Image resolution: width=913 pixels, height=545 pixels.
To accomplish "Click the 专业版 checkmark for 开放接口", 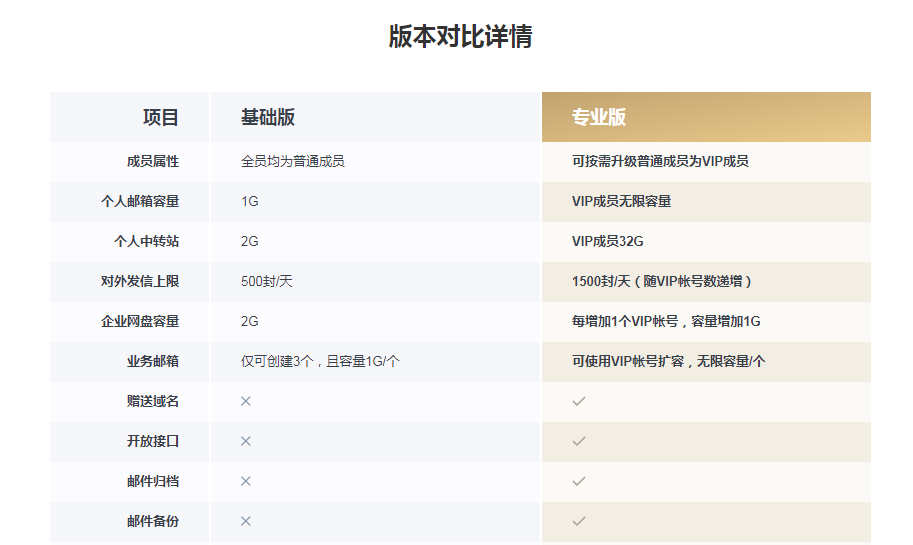I will coord(578,441).
